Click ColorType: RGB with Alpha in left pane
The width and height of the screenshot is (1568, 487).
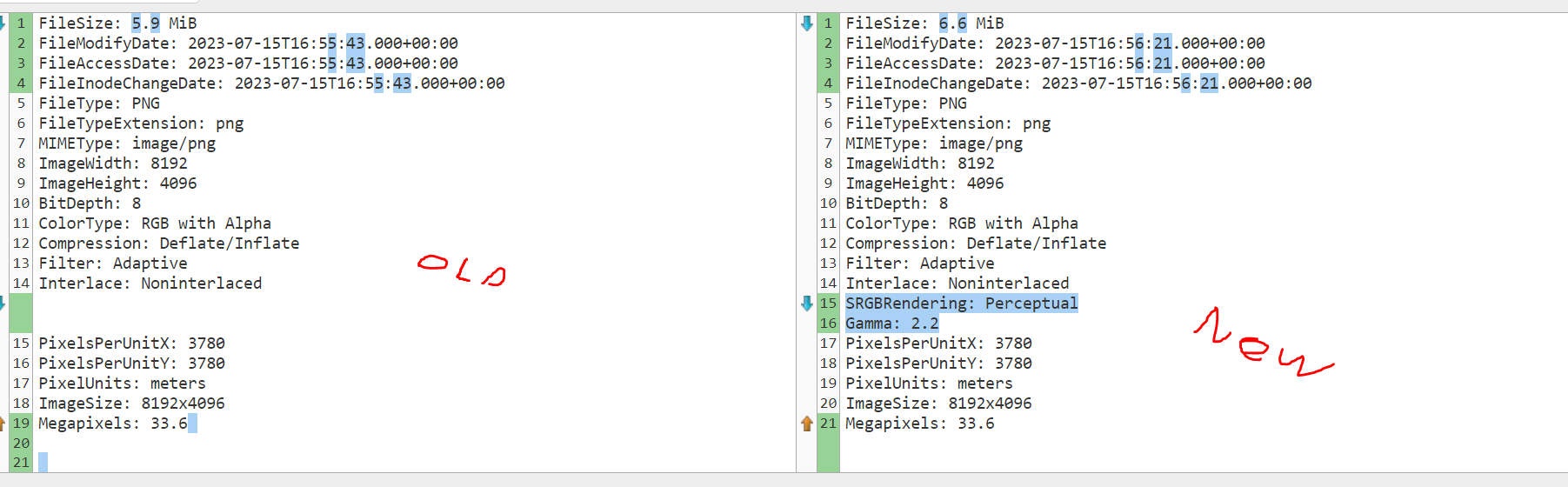(155, 223)
